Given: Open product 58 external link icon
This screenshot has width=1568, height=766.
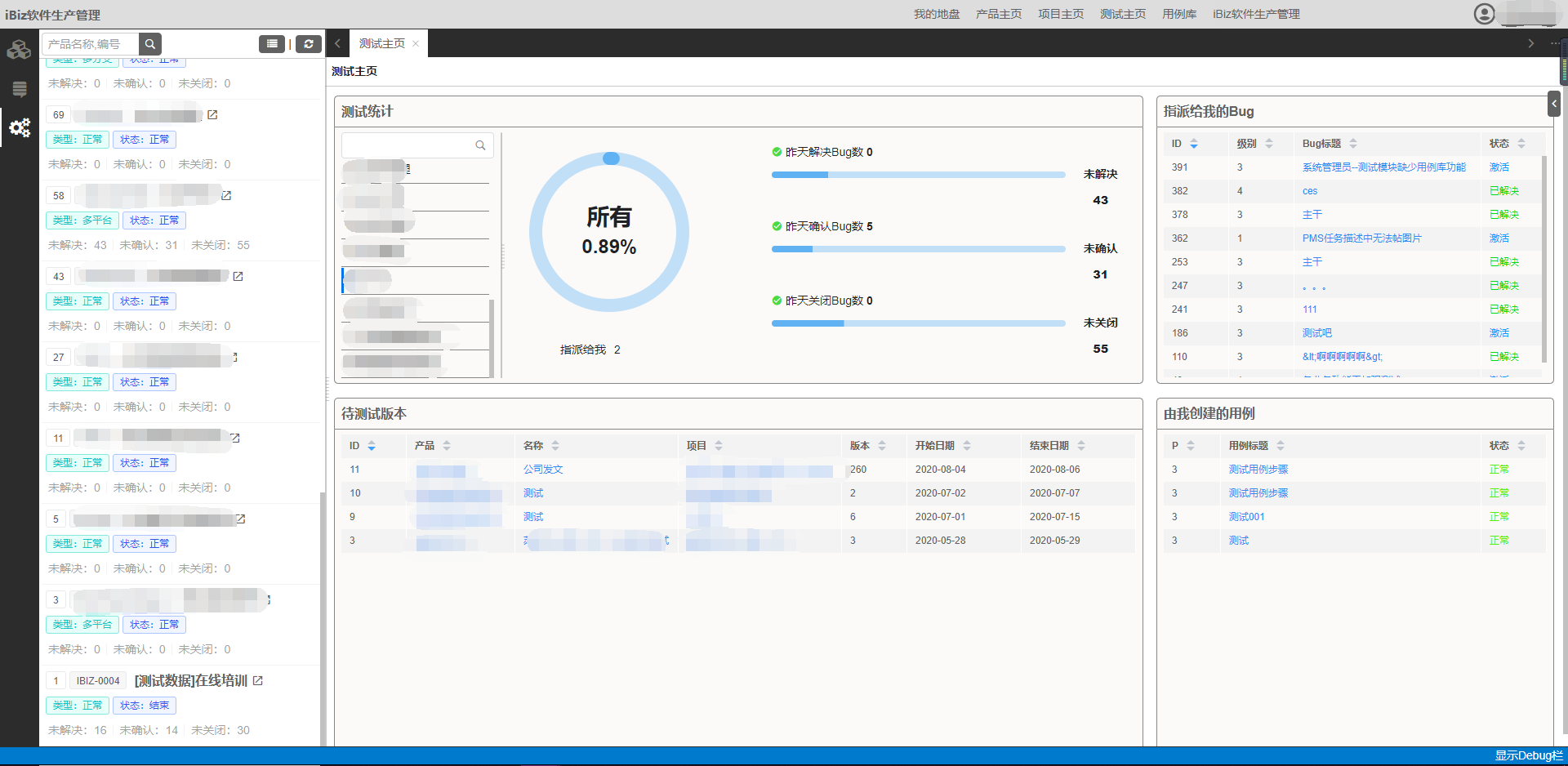Looking at the screenshot, I should (226, 196).
